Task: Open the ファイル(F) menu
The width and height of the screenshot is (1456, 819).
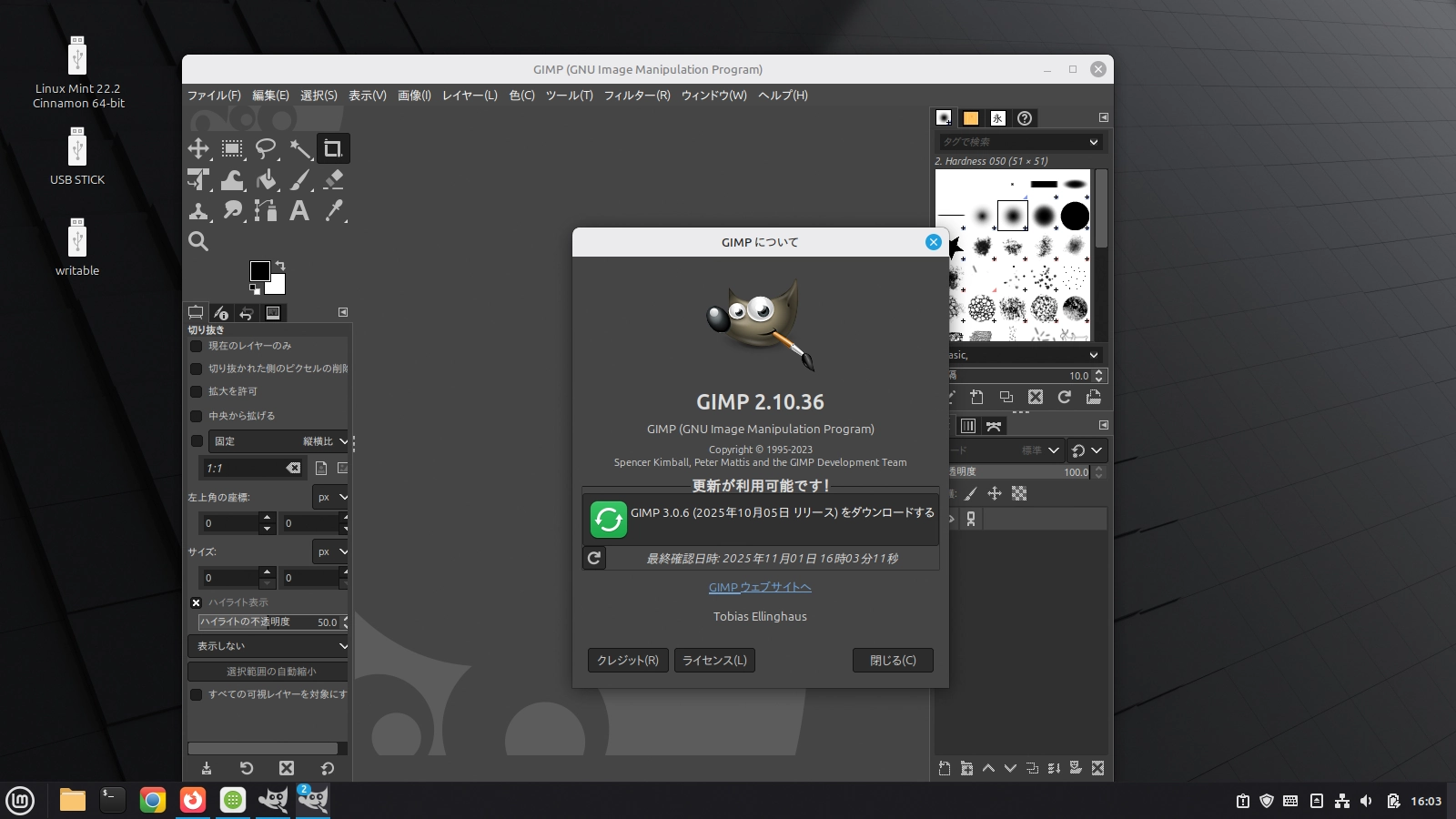Action: coord(214,95)
